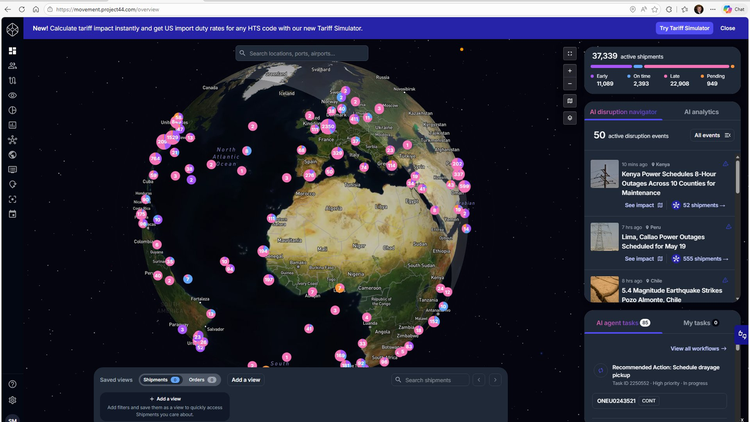Favorite this page with star icon
Screen dimensions: 750x422
click(x=655, y=9)
